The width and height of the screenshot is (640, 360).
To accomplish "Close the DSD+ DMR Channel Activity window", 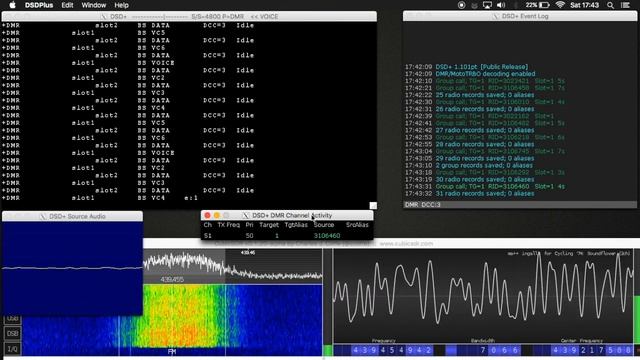I will click(x=207, y=215).
